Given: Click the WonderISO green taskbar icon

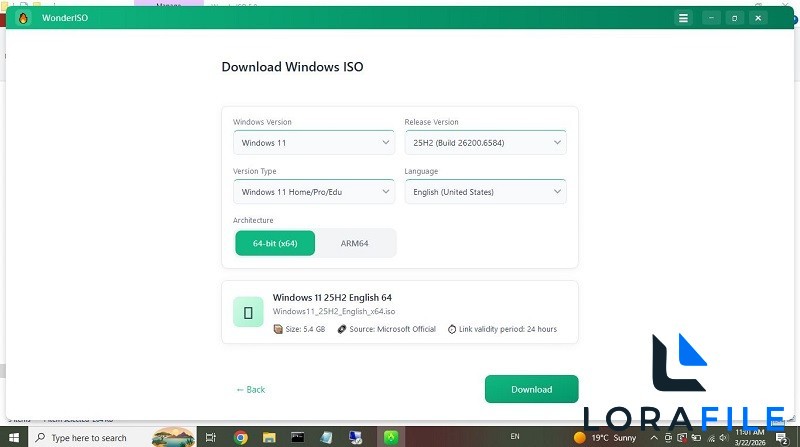Looking at the screenshot, I should 391,437.
